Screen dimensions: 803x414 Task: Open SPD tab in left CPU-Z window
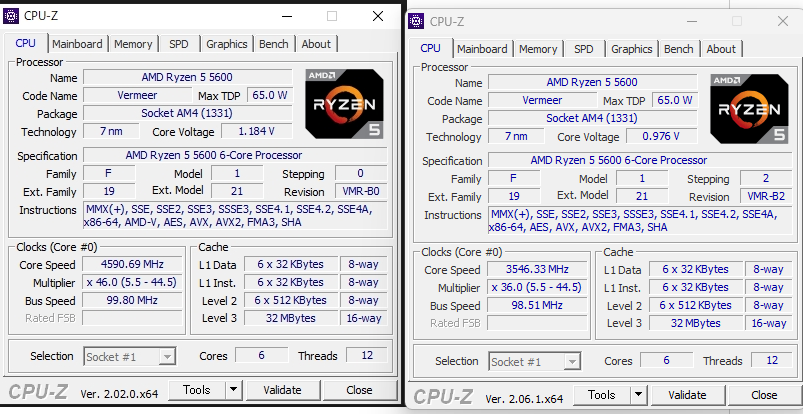click(x=179, y=44)
